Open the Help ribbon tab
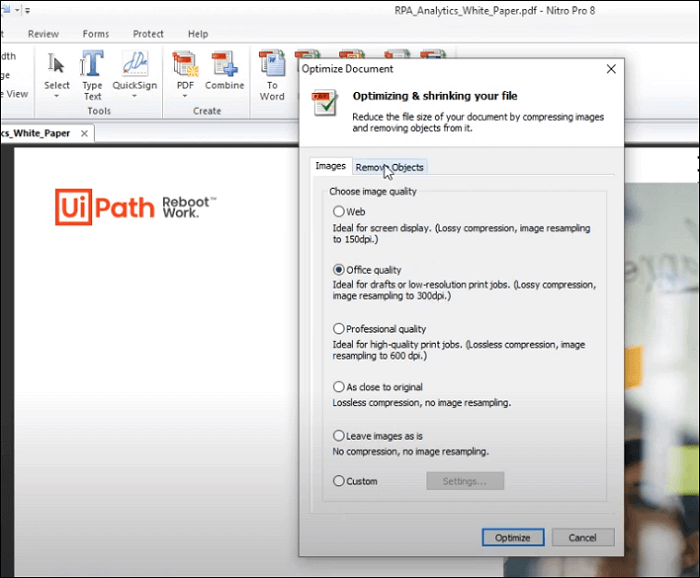 [198, 34]
